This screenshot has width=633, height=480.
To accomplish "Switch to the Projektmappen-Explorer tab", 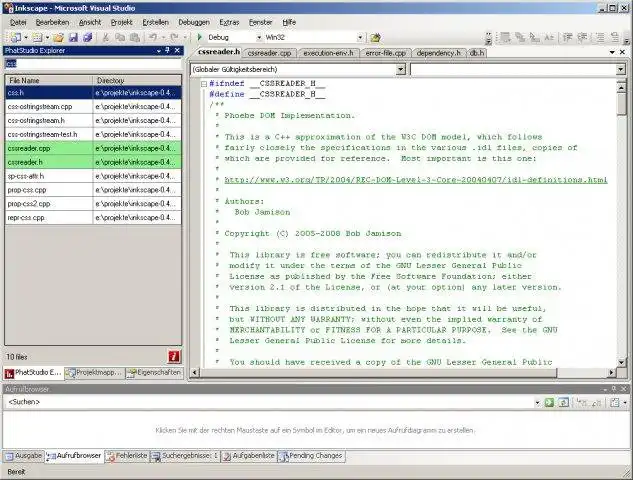I will coord(94,373).
